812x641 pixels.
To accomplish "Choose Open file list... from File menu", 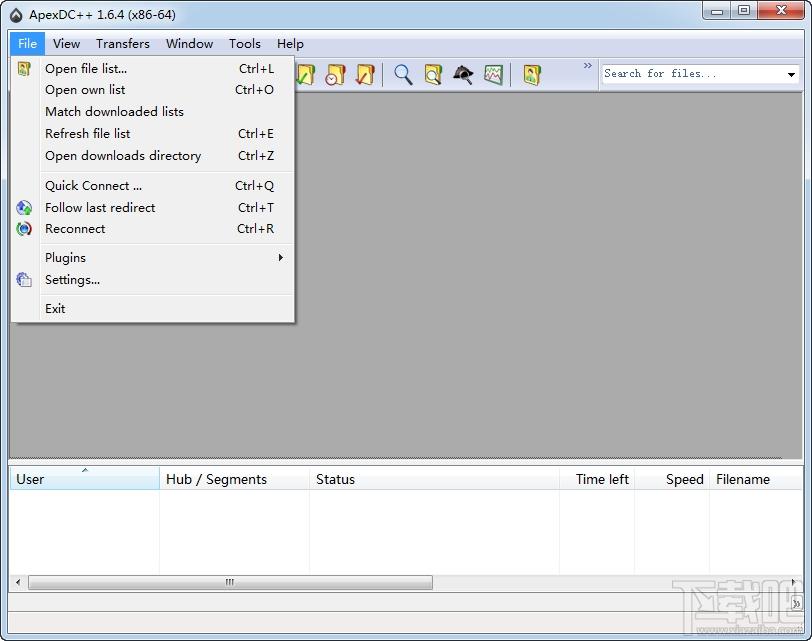I will (x=152, y=68).
